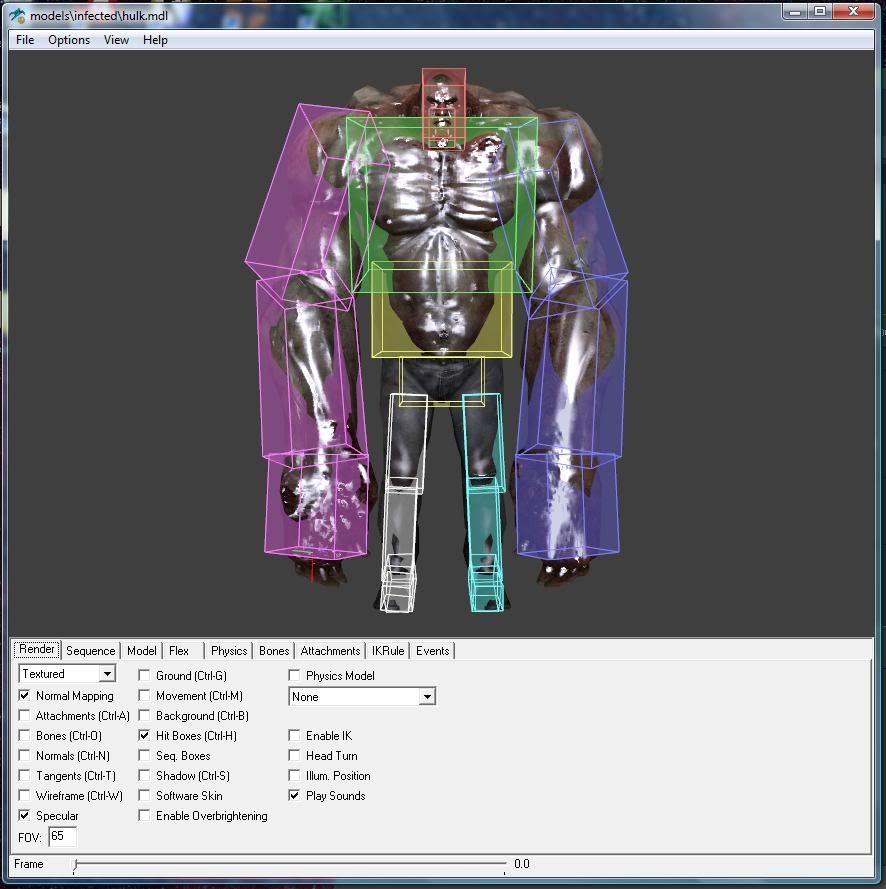Click the yellow stomach hitbox on the model
This screenshot has height=889, width=886.
442,309
